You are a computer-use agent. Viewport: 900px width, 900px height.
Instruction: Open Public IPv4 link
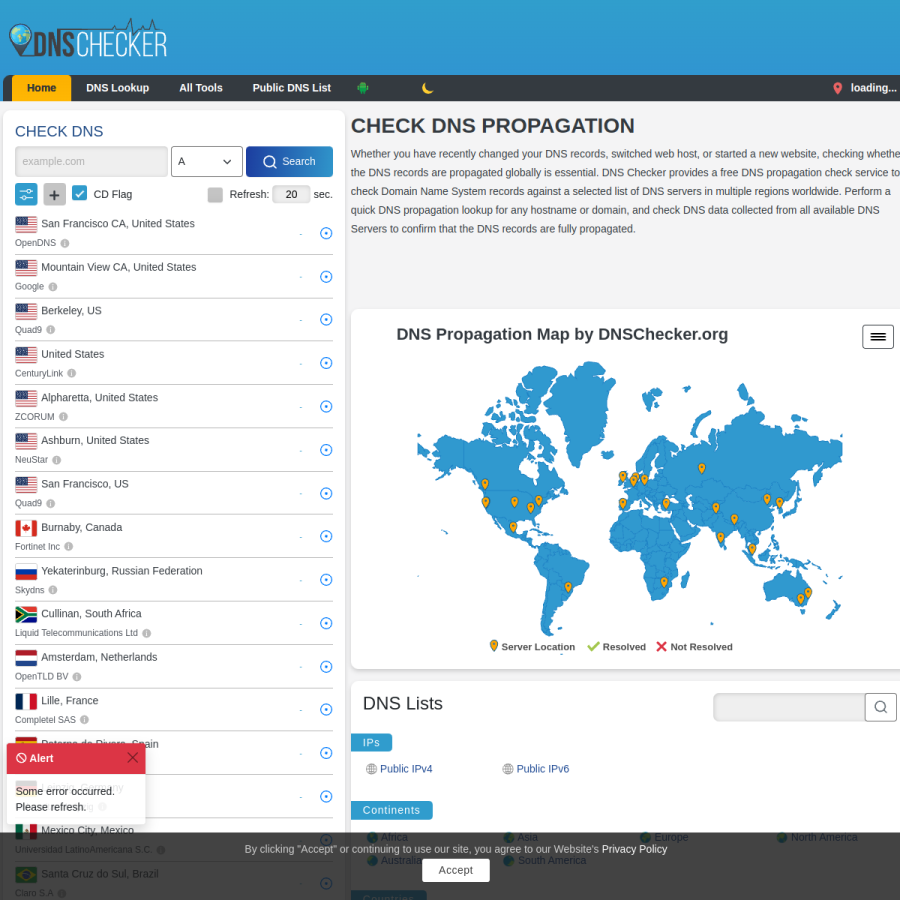coord(406,769)
